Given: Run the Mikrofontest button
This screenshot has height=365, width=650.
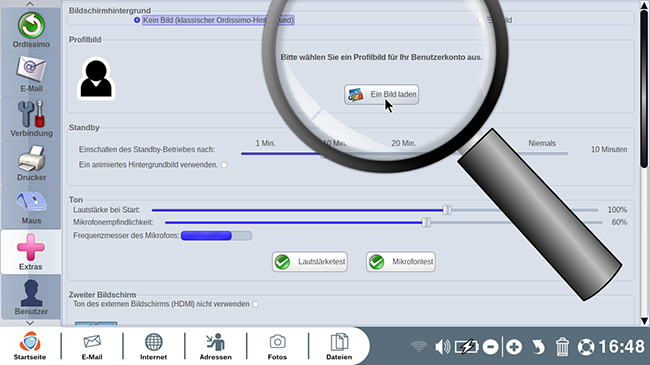Looking at the screenshot, I should coord(401,262).
